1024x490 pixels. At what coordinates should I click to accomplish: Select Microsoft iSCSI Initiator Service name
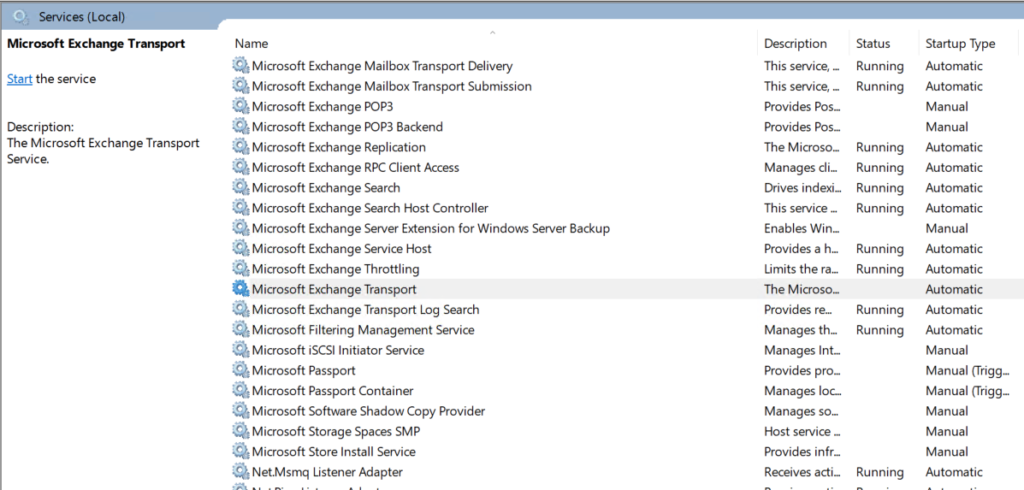tap(338, 350)
